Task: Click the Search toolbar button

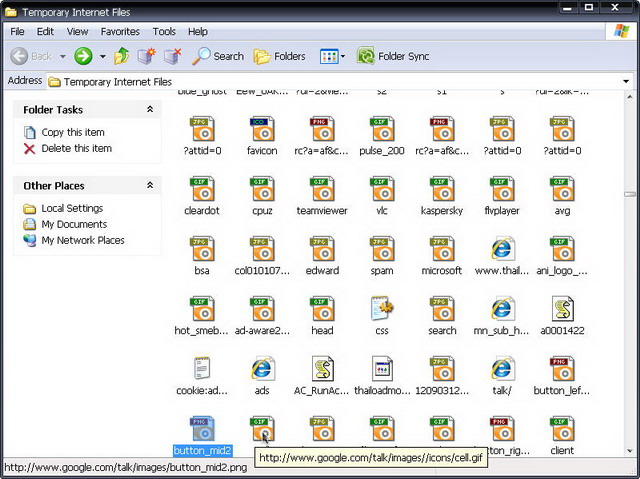Action: pos(218,56)
